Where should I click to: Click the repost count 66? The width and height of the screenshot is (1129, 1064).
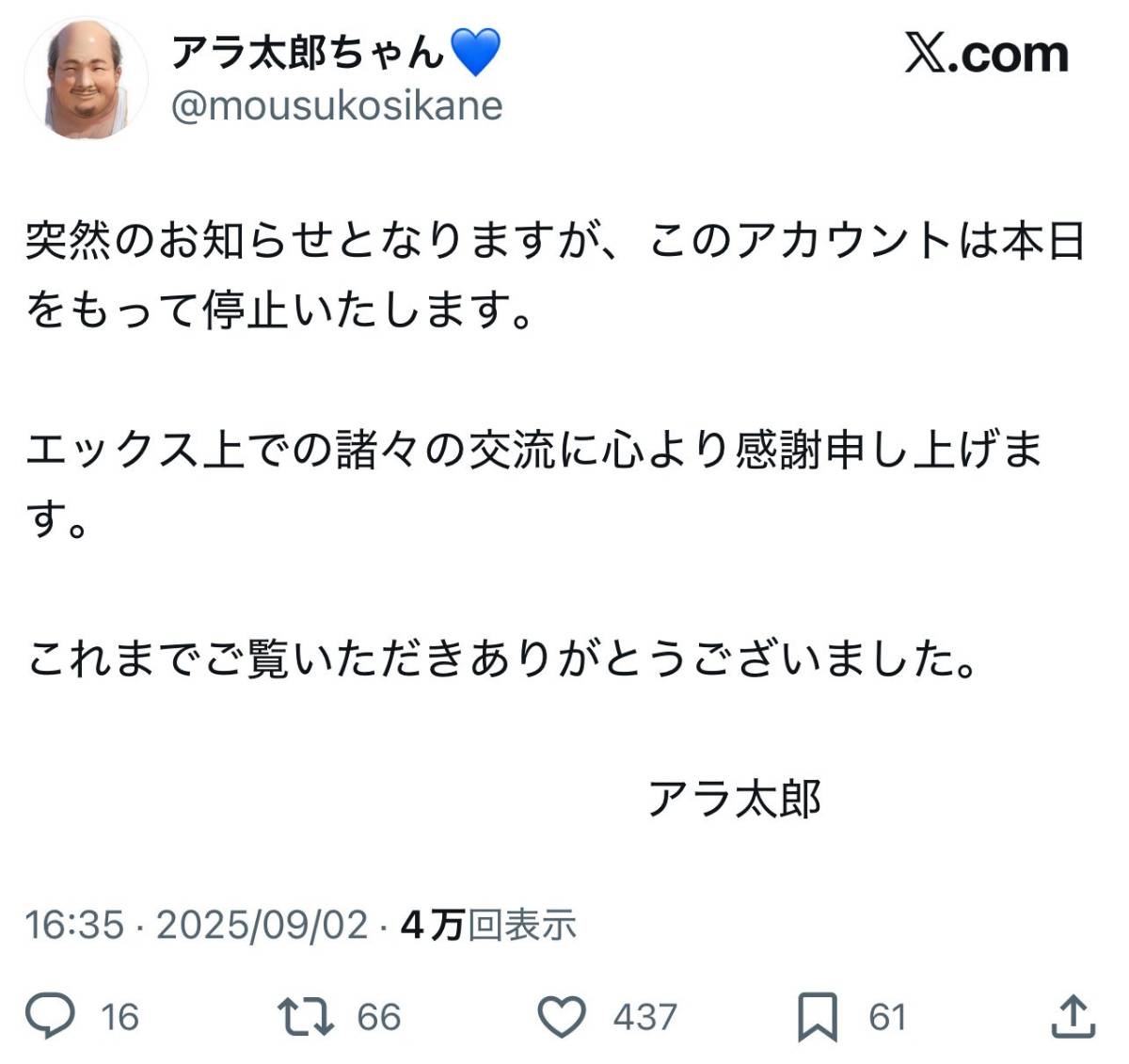pyautogui.click(x=379, y=1017)
